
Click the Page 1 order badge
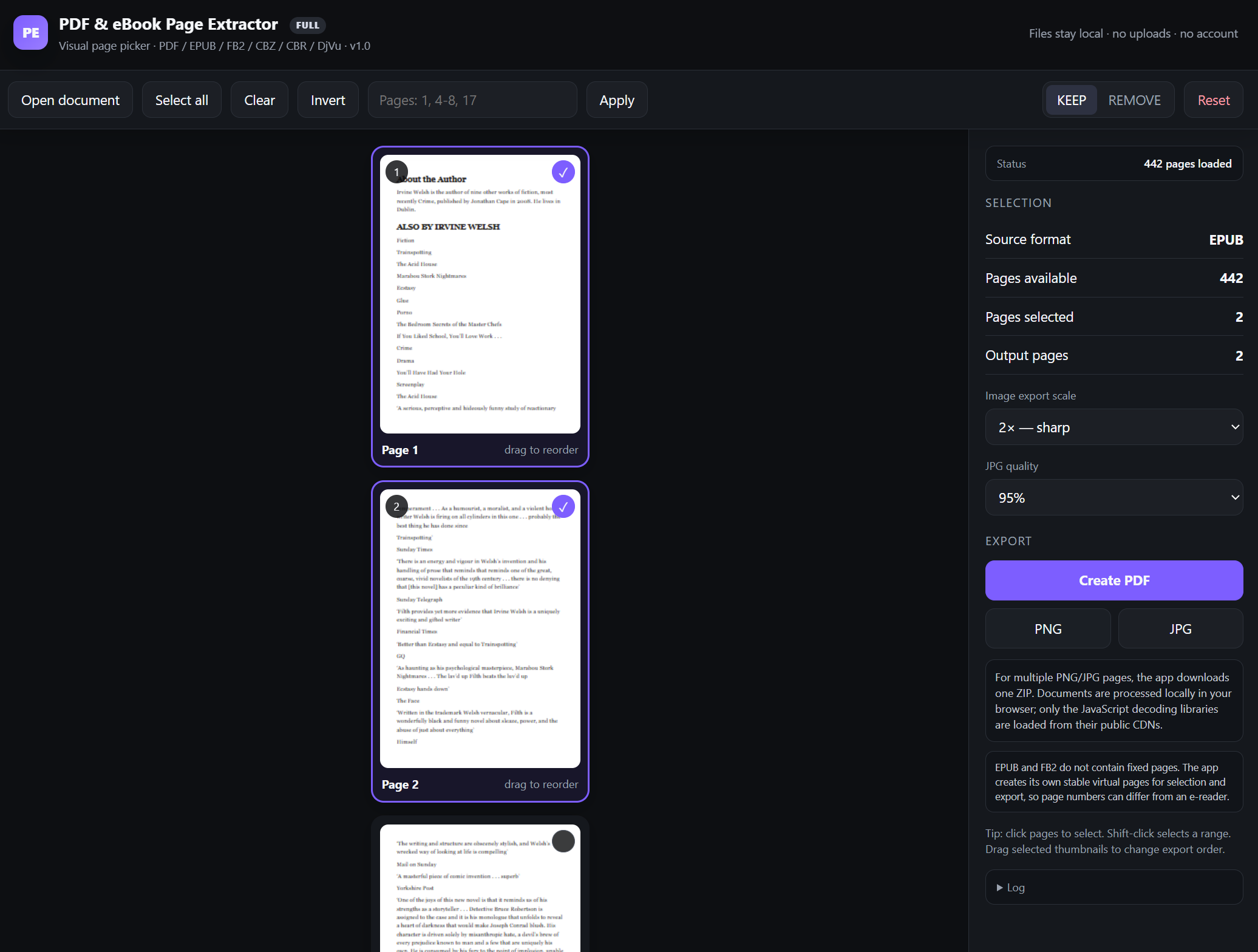click(396, 172)
